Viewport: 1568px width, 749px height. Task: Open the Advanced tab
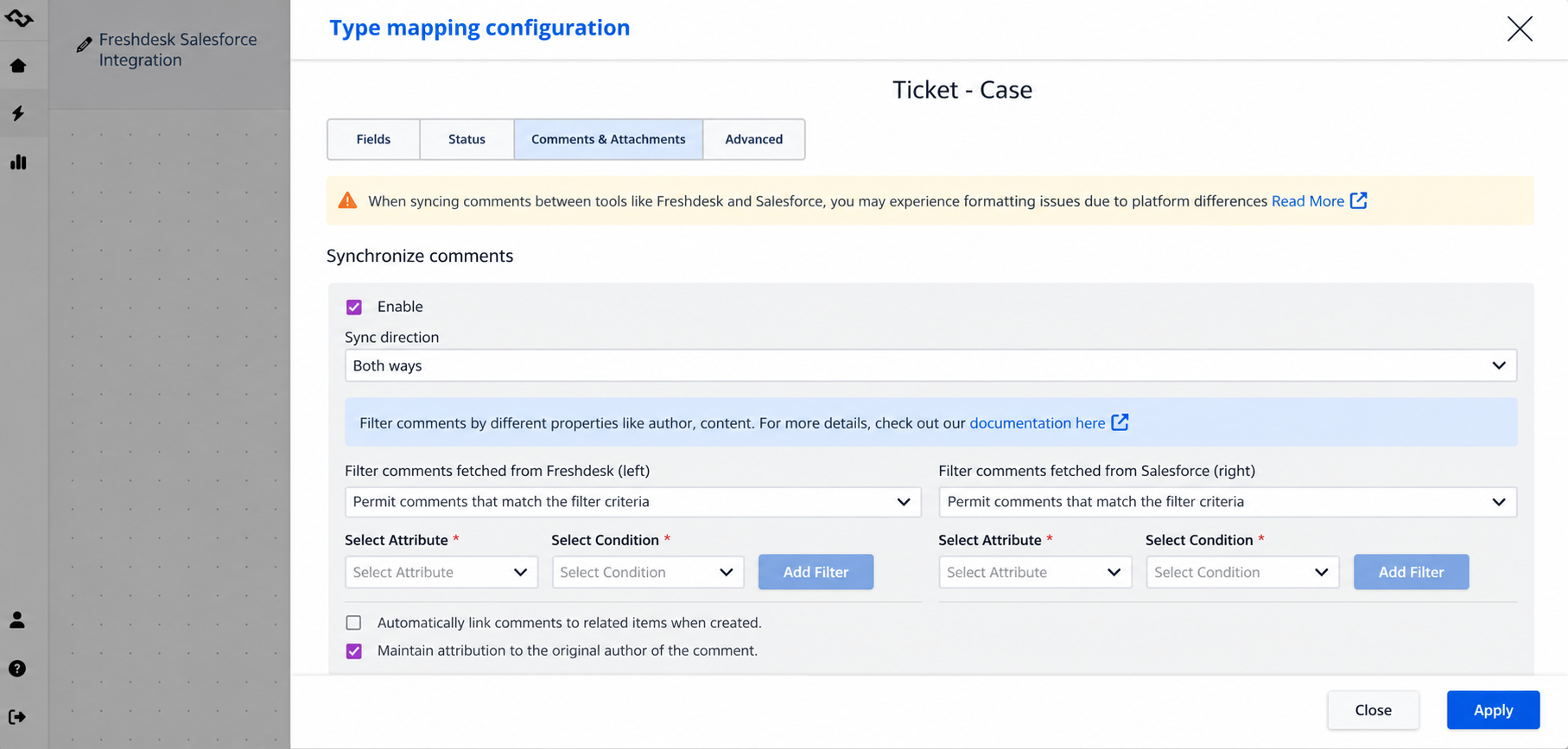(x=754, y=139)
